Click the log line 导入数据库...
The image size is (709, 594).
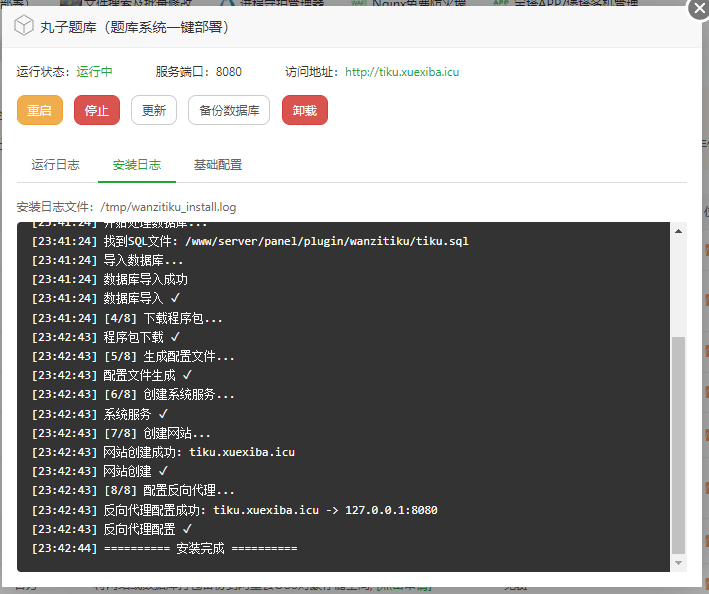(x=107, y=260)
